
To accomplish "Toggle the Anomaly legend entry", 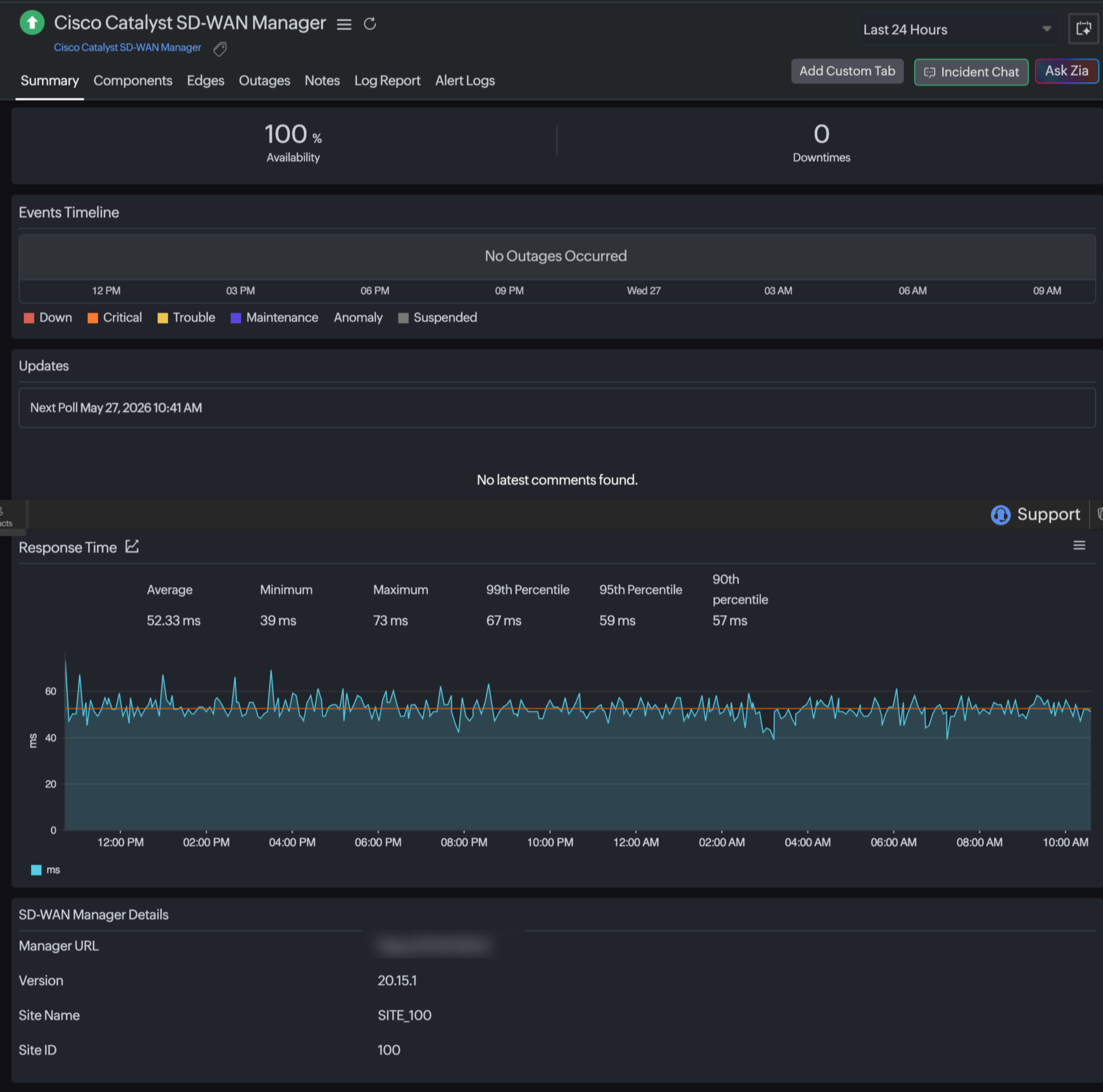I will click(358, 317).
